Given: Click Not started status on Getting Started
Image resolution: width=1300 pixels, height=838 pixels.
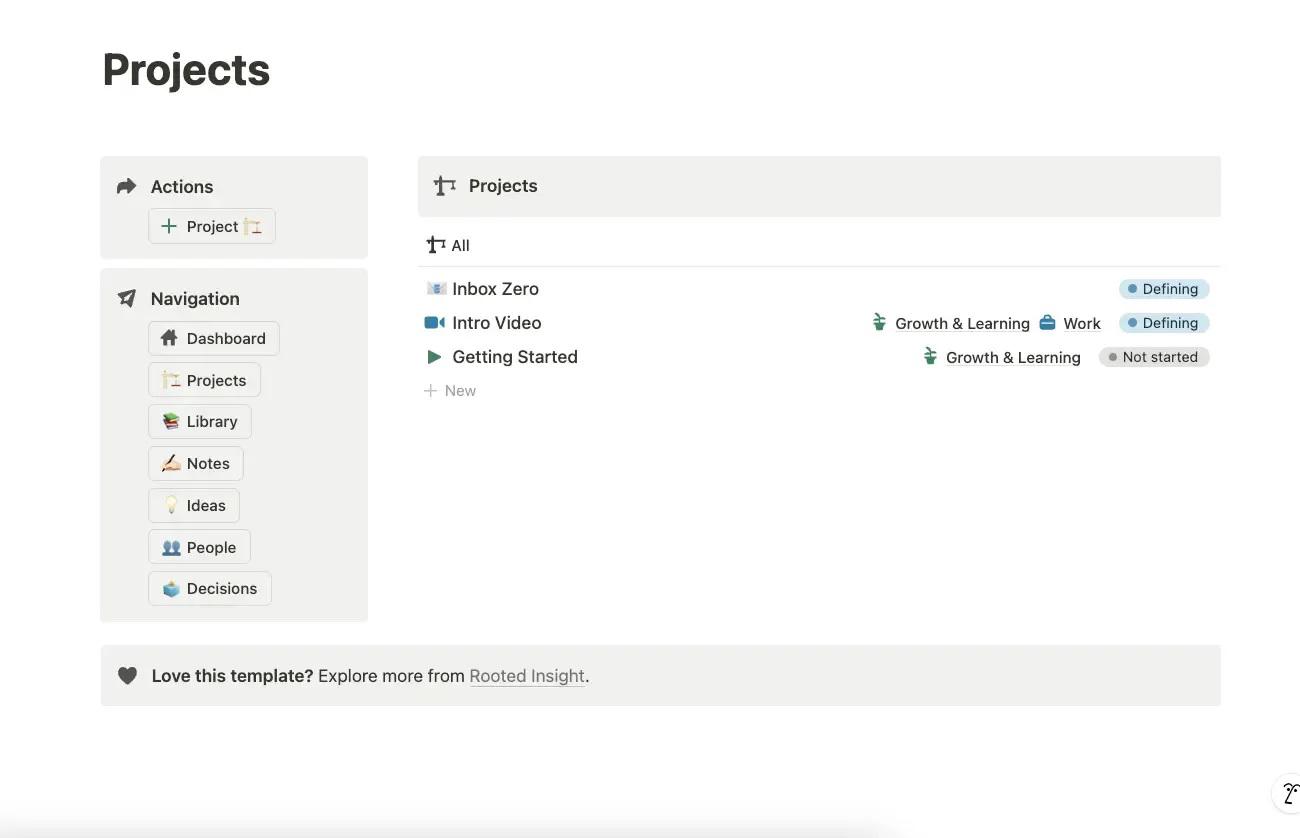Looking at the screenshot, I should tap(1154, 358).
